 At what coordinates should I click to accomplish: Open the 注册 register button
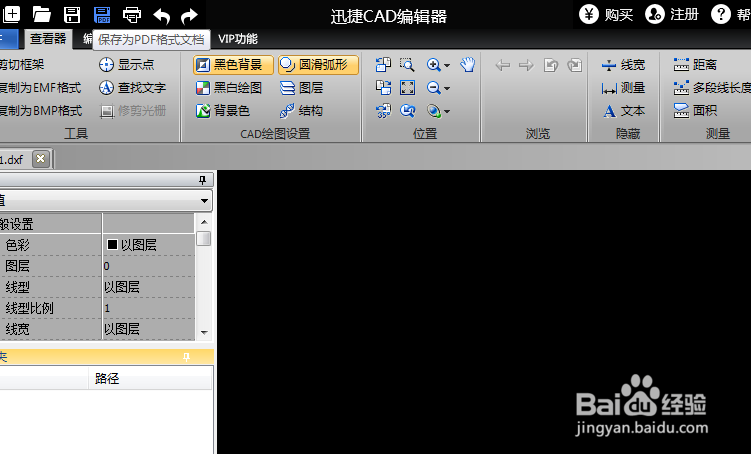671,14
